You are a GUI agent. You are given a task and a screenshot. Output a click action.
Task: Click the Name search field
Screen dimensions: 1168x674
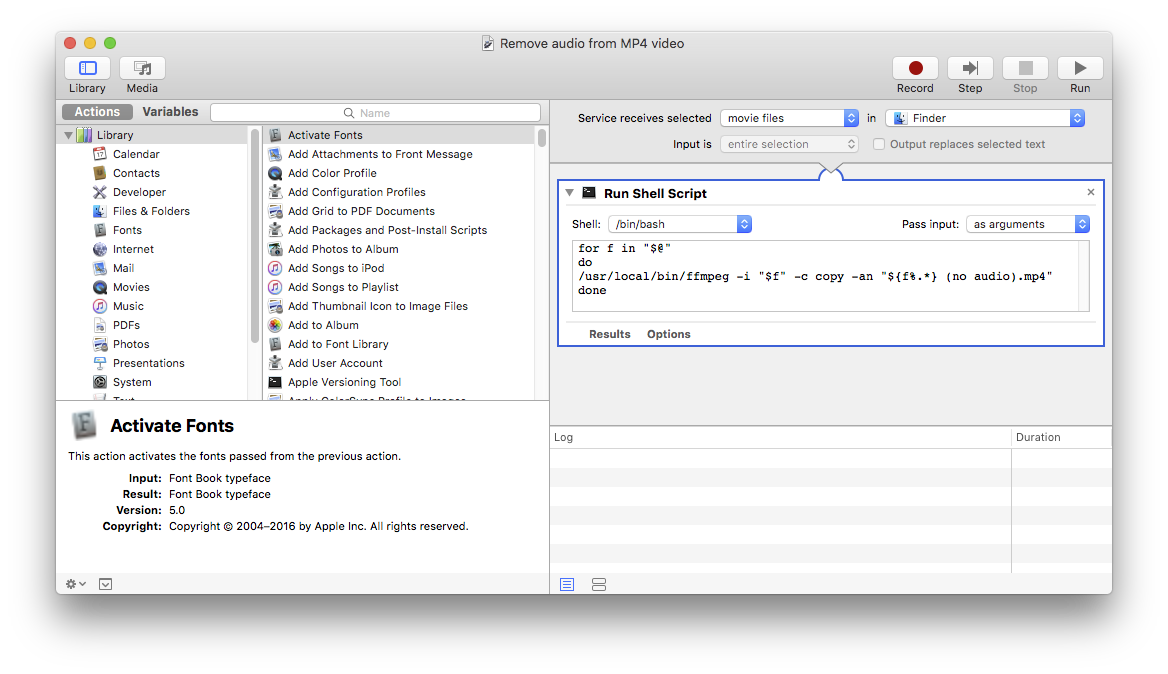coord(375,112)
